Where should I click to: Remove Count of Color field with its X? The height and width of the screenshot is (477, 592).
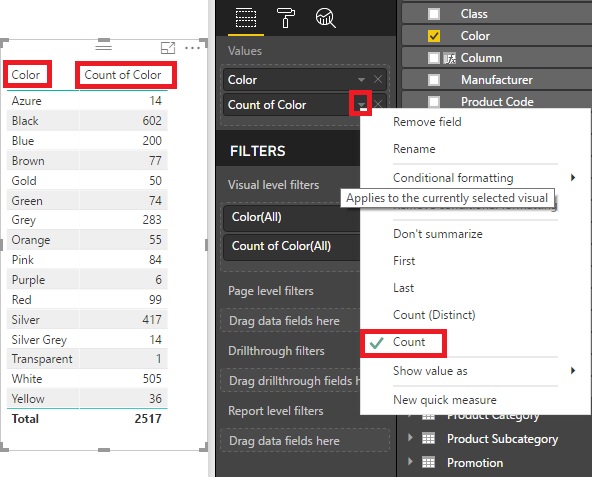378,104
